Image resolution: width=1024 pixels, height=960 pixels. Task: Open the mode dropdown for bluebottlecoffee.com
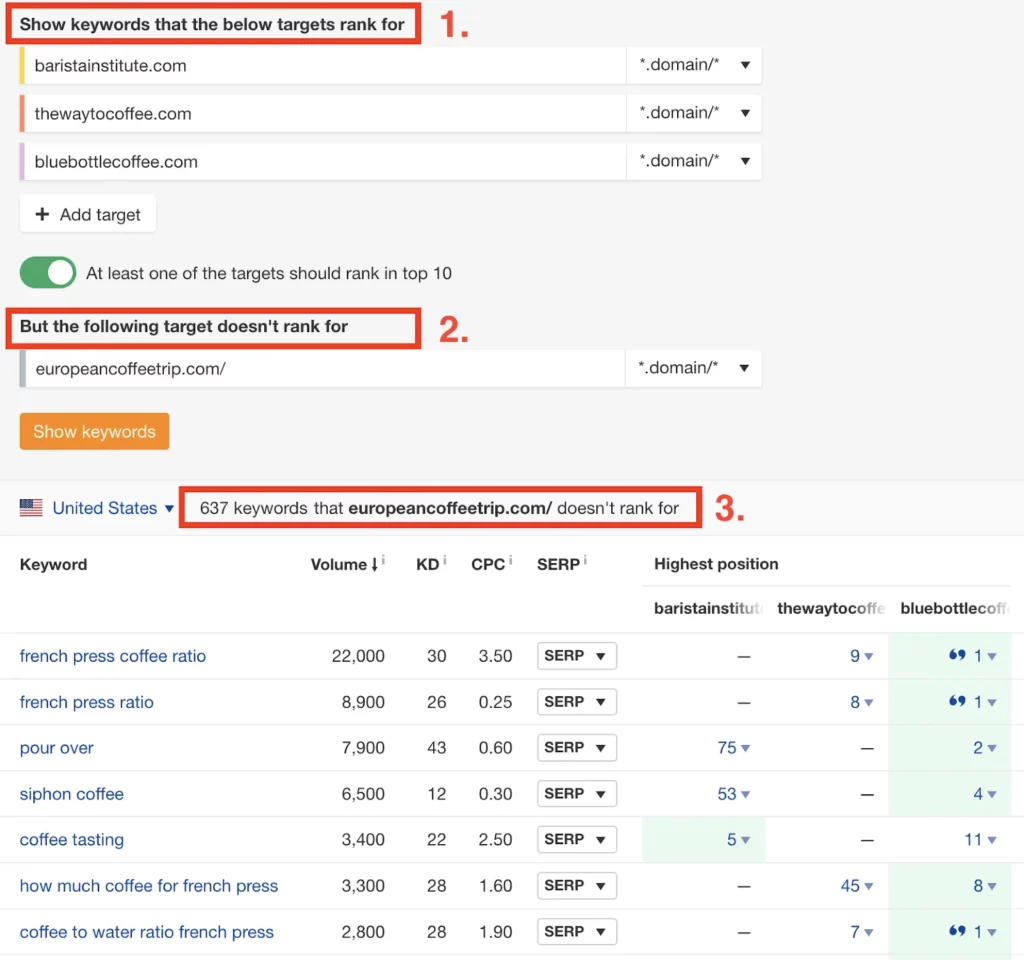click(x=694, y=161)
